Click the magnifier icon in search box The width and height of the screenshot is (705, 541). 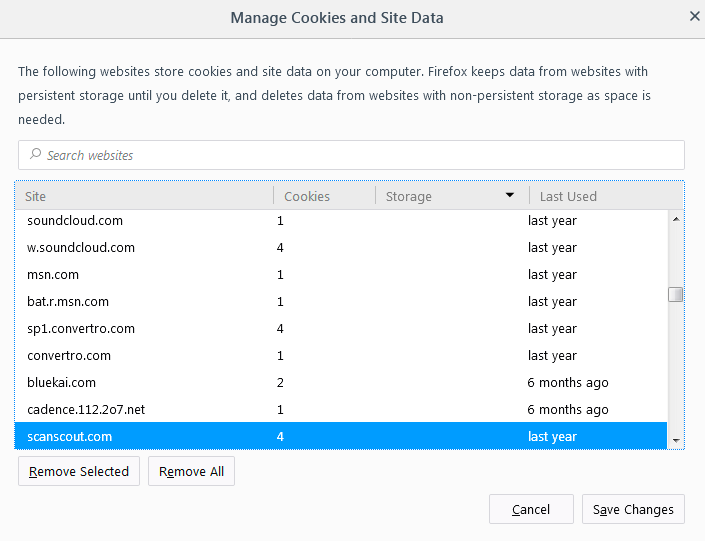point(36,155)
